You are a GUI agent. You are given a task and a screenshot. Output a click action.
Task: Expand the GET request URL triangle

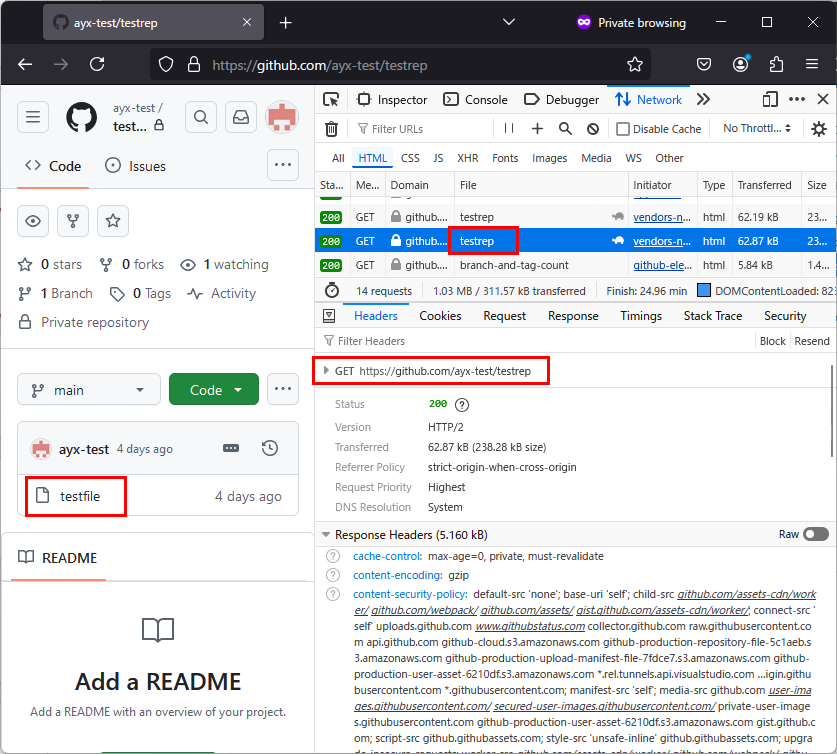click(326, 370)
